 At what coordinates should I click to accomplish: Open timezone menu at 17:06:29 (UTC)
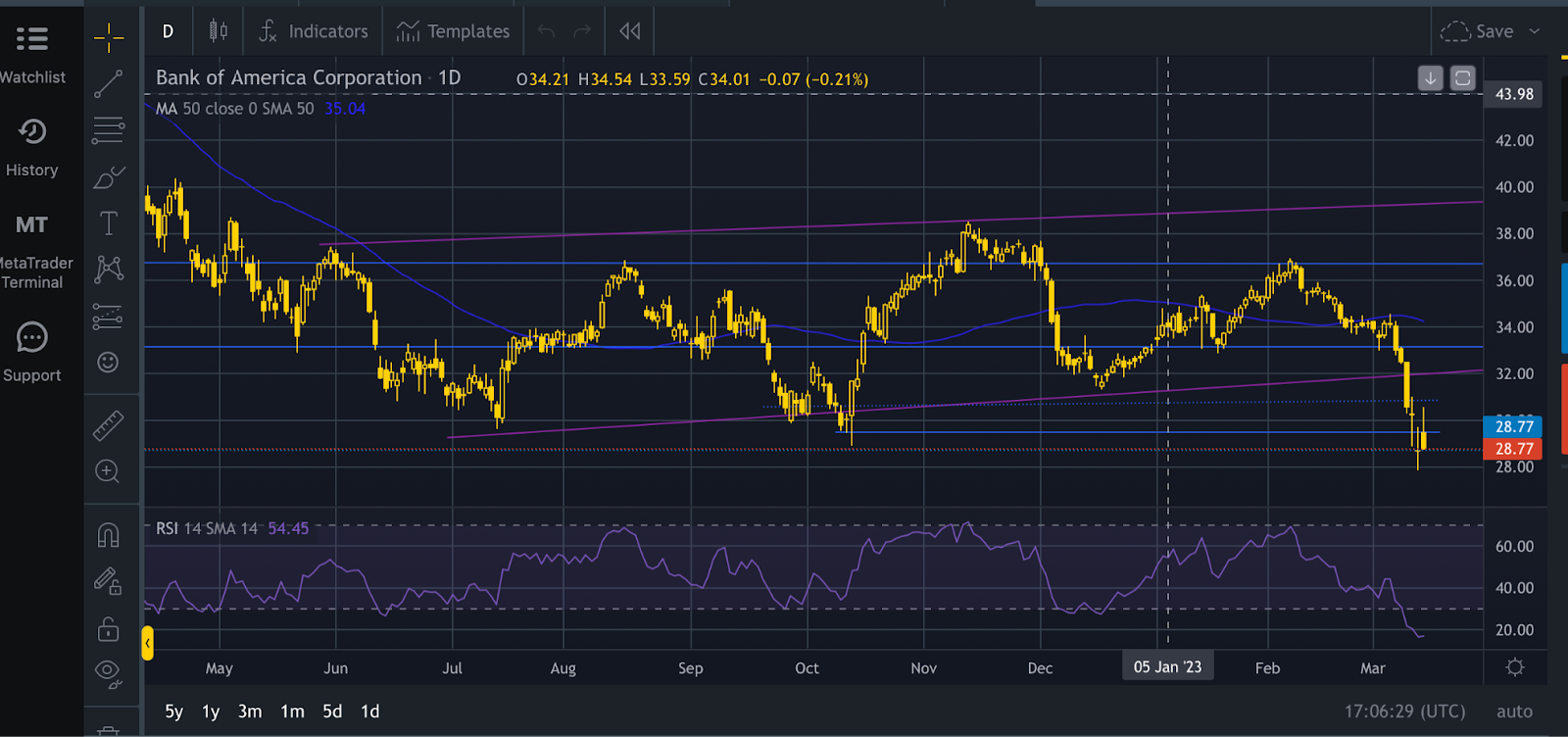tap(1404, 712)
